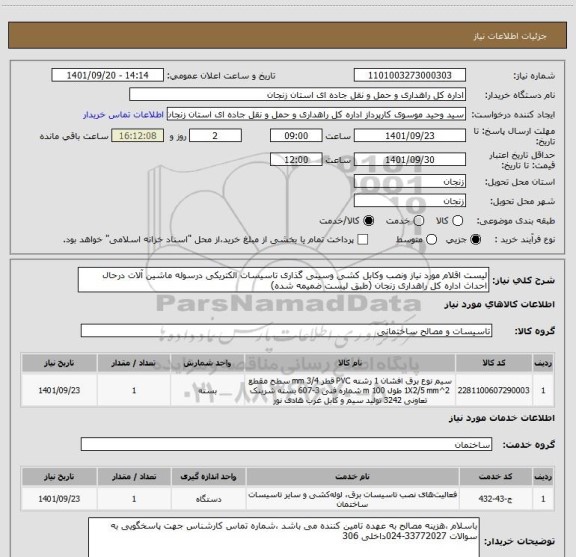Select the خدمت radio button
This screenshot has height=557, width=576.
(419, 220)
